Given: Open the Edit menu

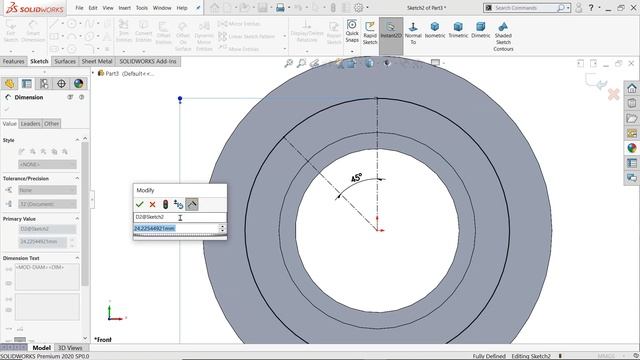Looking at the screenshot, I should [x=93, y=8].
